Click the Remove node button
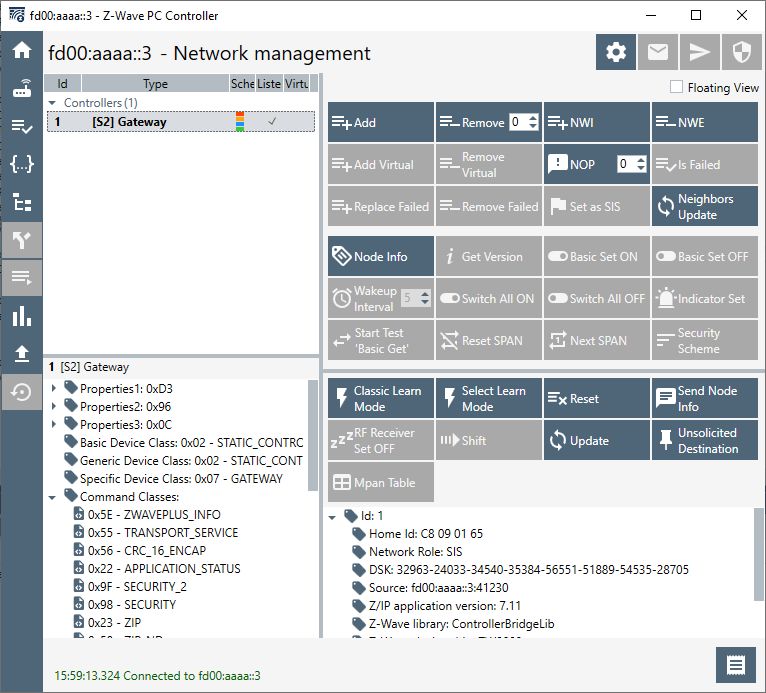Screen dimensions: 766x693 pyautogui.click(x=471, y=122)
